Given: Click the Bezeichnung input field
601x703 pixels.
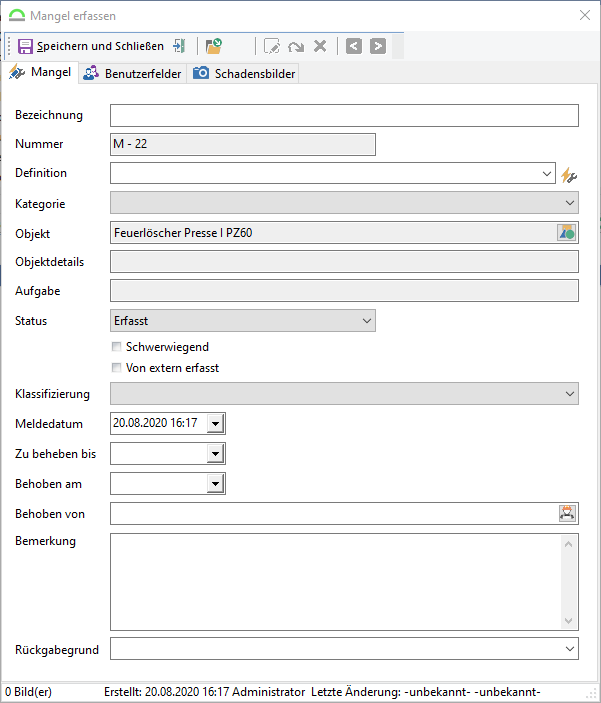Looking at the screenshot, I should (x=344, y=116).
